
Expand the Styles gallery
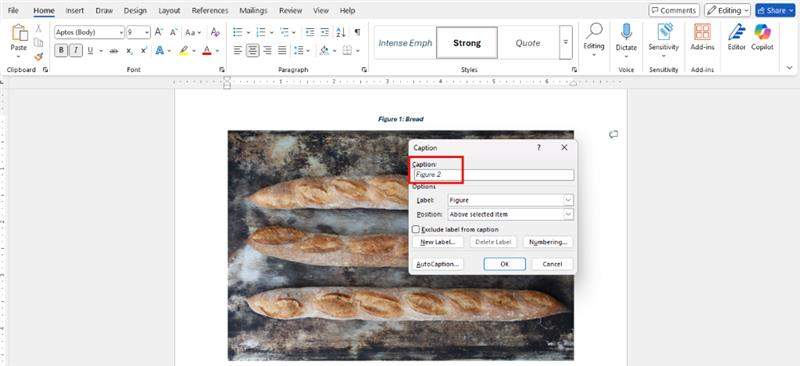565,42
